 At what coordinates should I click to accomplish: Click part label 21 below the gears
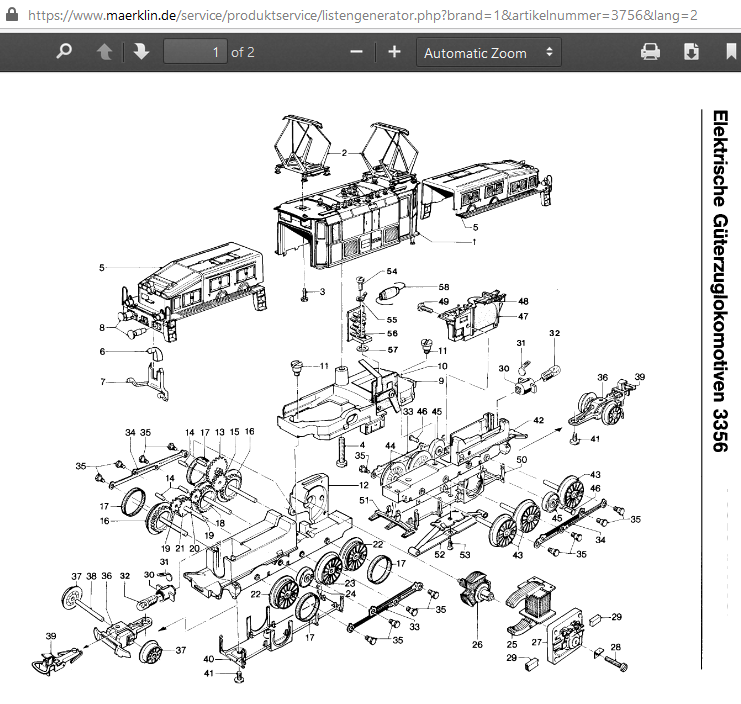point(180,548)
